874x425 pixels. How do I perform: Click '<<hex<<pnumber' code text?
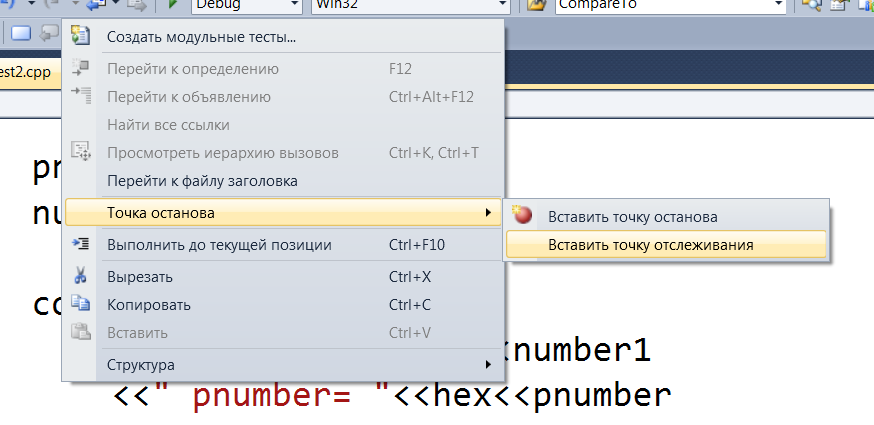532,395
